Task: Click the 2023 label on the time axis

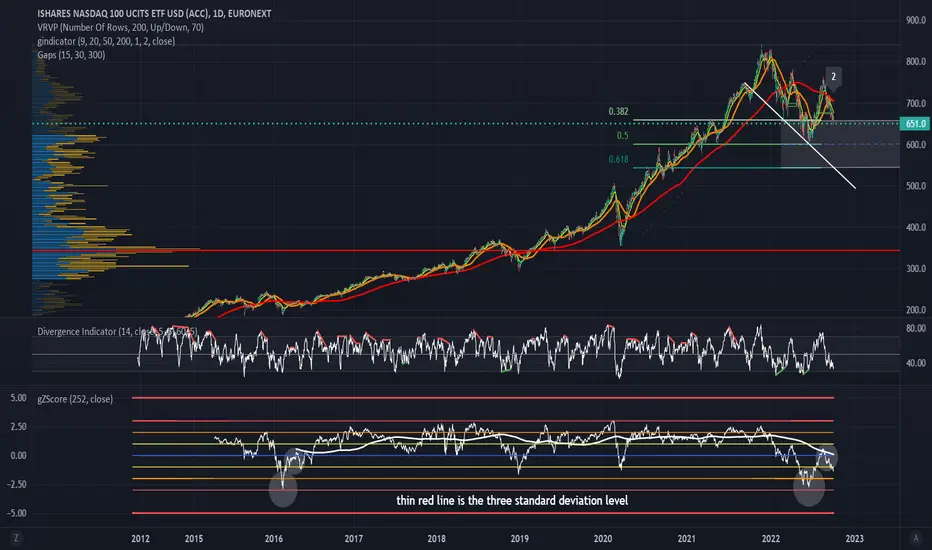Action: (x=854, y=539)
